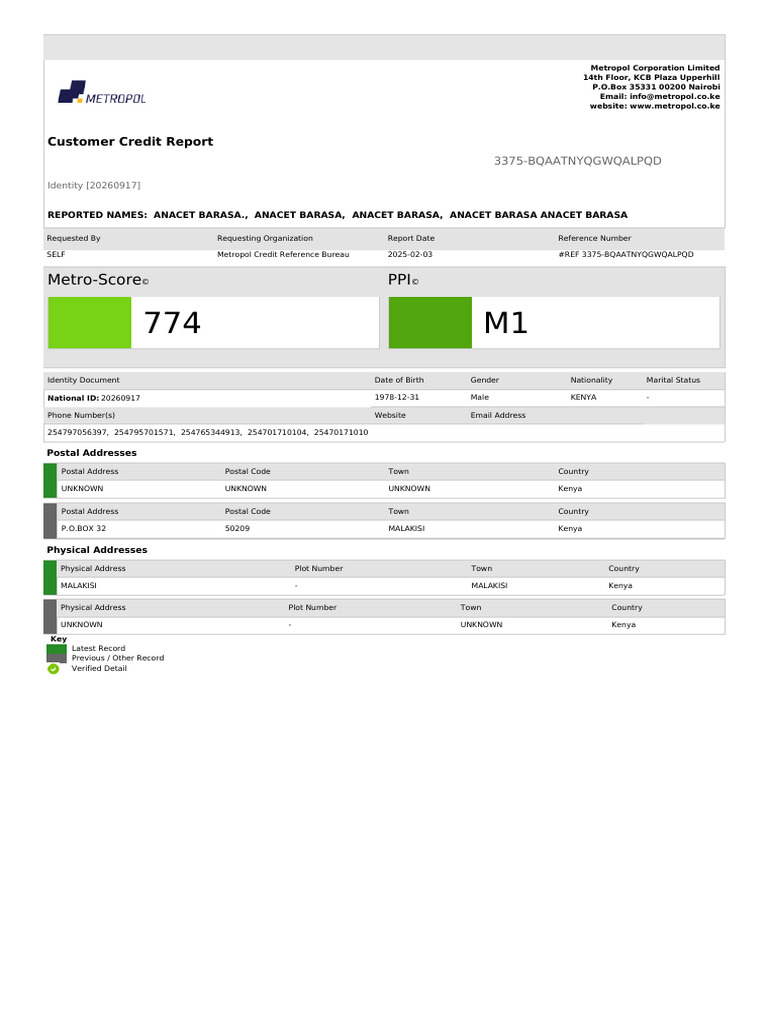The width and height of the screenshot is (768, 1024).
Task: Click the Customer Credit Report title
Action: point(131,142)
